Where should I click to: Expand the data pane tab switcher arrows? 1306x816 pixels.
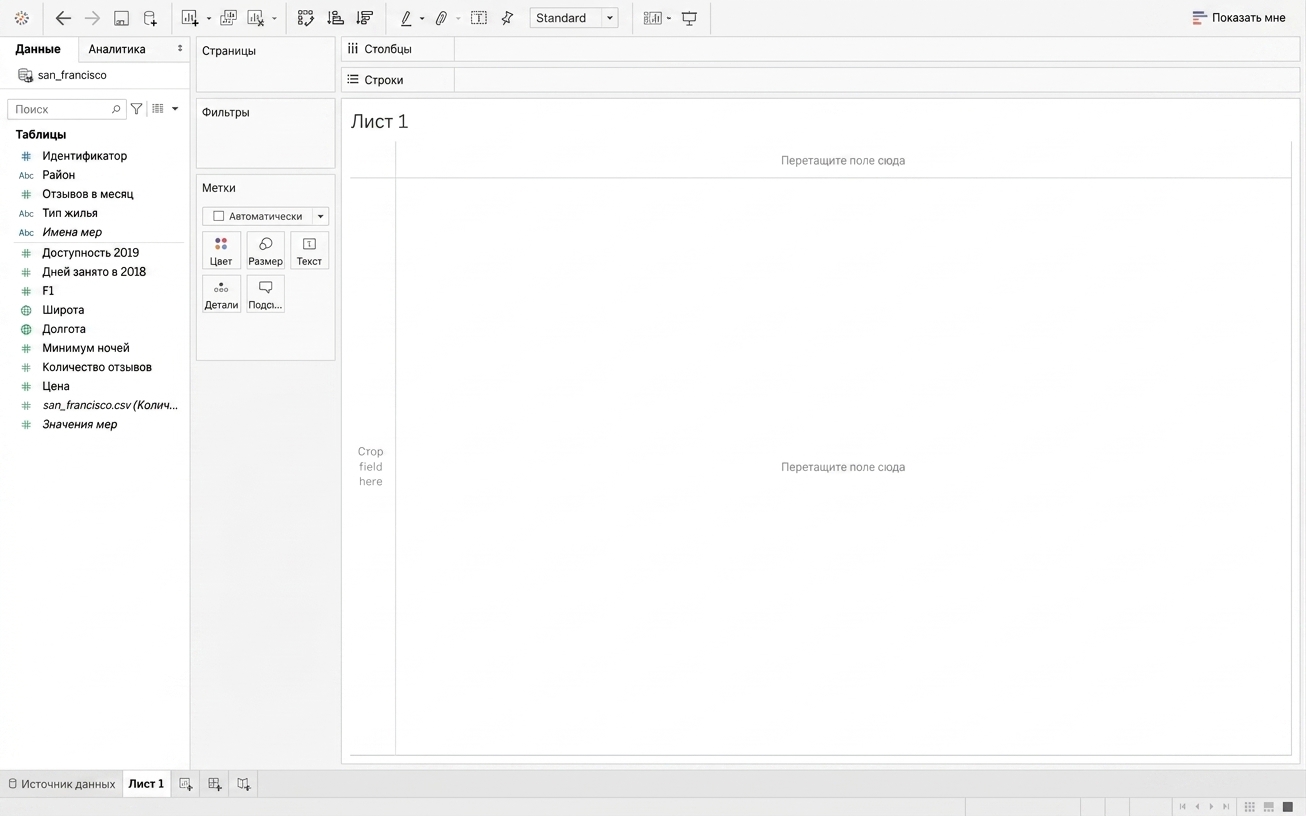pyautogui.click(x=180, y=49)
